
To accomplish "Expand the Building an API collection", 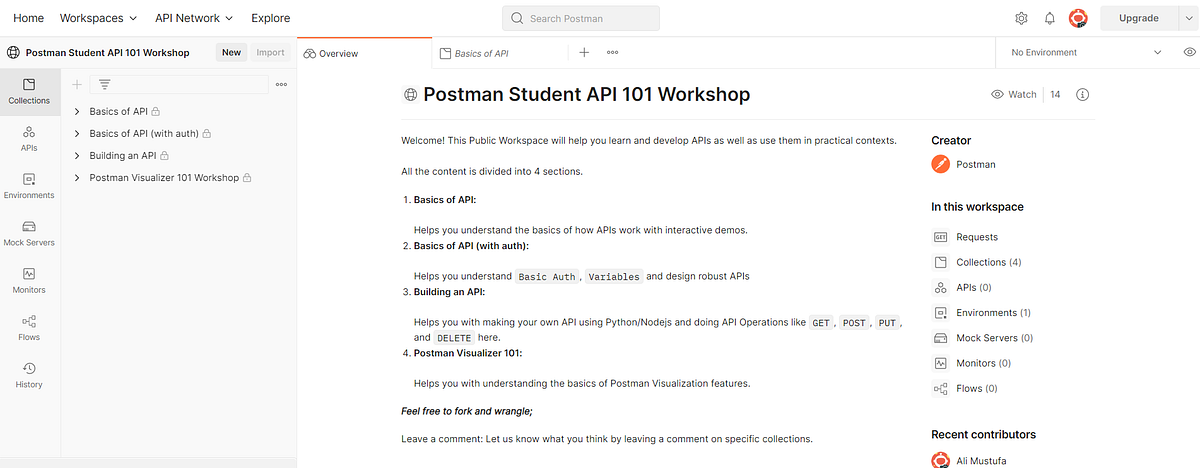I will [77, 156].
